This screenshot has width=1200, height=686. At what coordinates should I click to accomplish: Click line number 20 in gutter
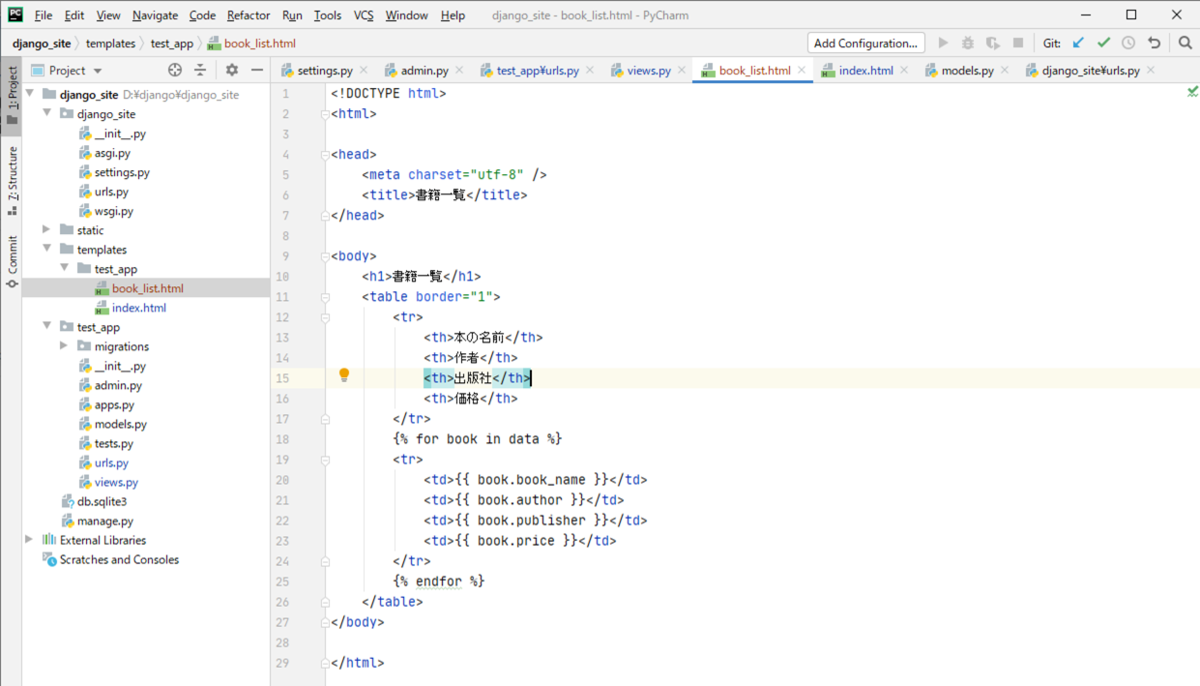pyautogui.click(x=282, y=480)
